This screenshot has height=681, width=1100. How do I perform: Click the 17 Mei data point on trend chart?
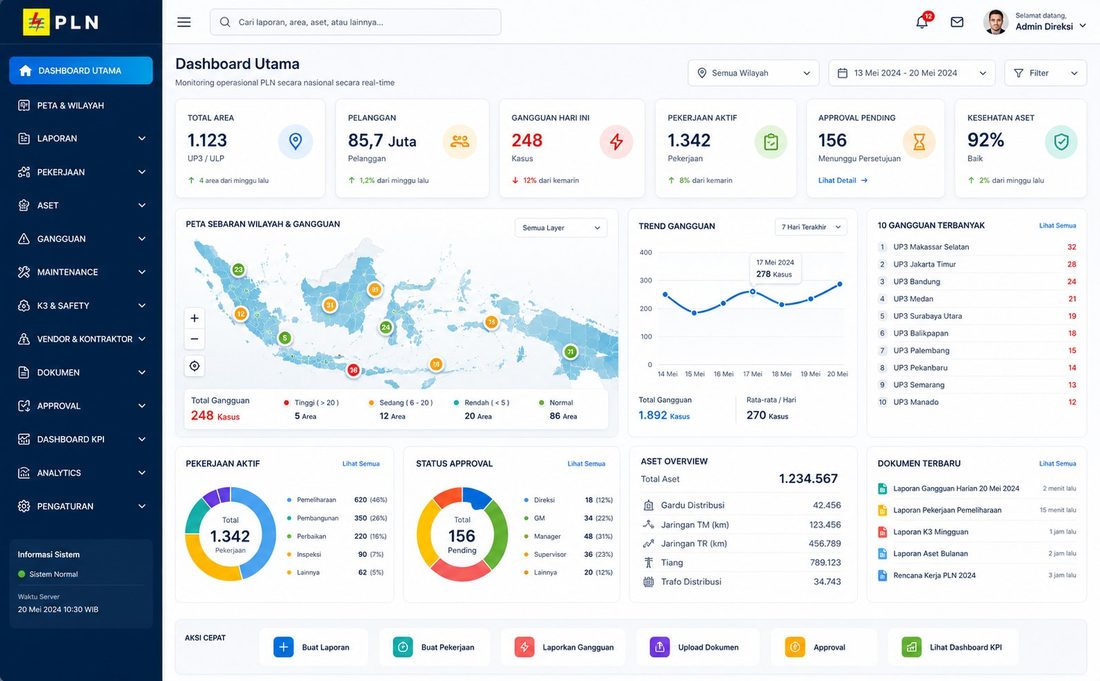[753, 291]
